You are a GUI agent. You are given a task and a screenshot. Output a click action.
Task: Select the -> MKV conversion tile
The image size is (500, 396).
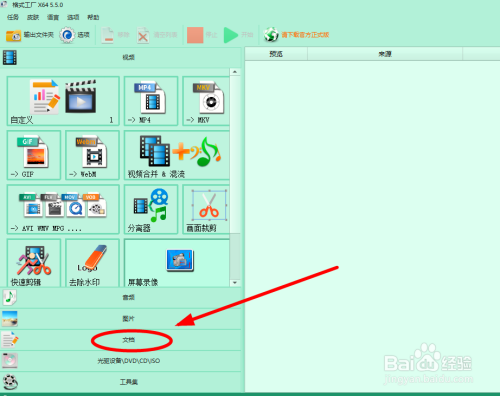[206, 101]
